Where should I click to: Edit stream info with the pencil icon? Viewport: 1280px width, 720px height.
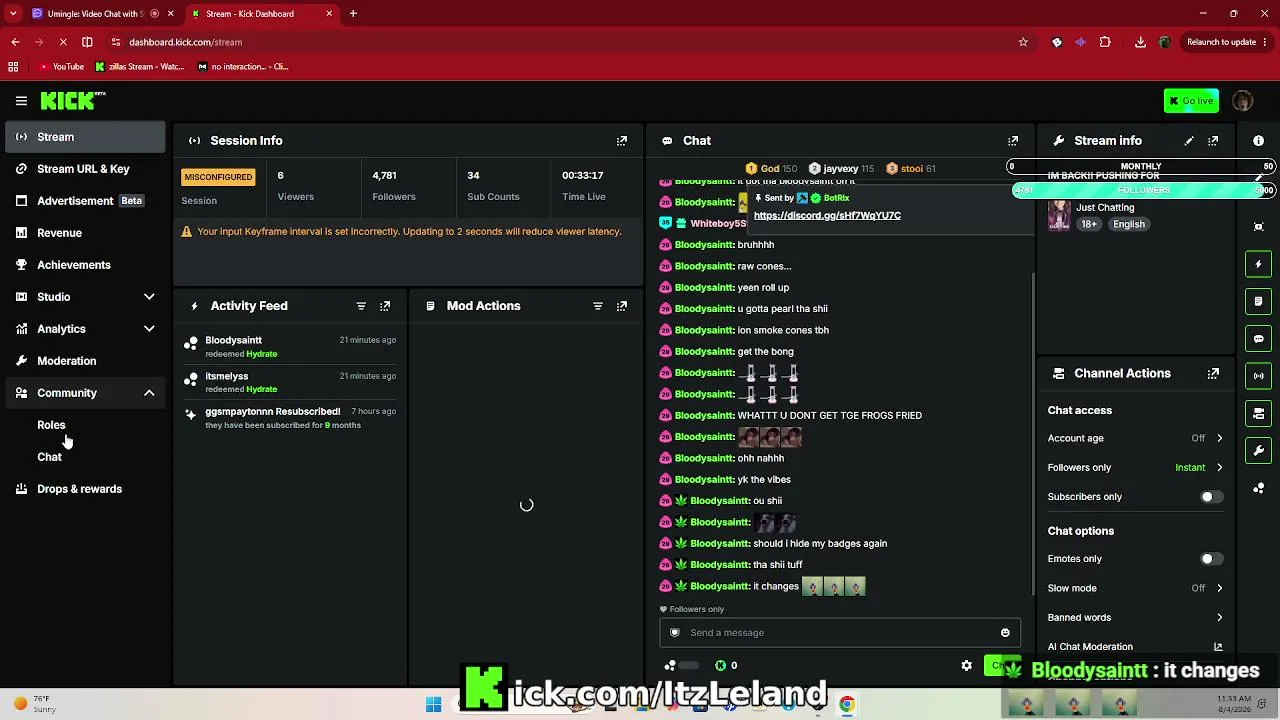tap(1189, 141)
